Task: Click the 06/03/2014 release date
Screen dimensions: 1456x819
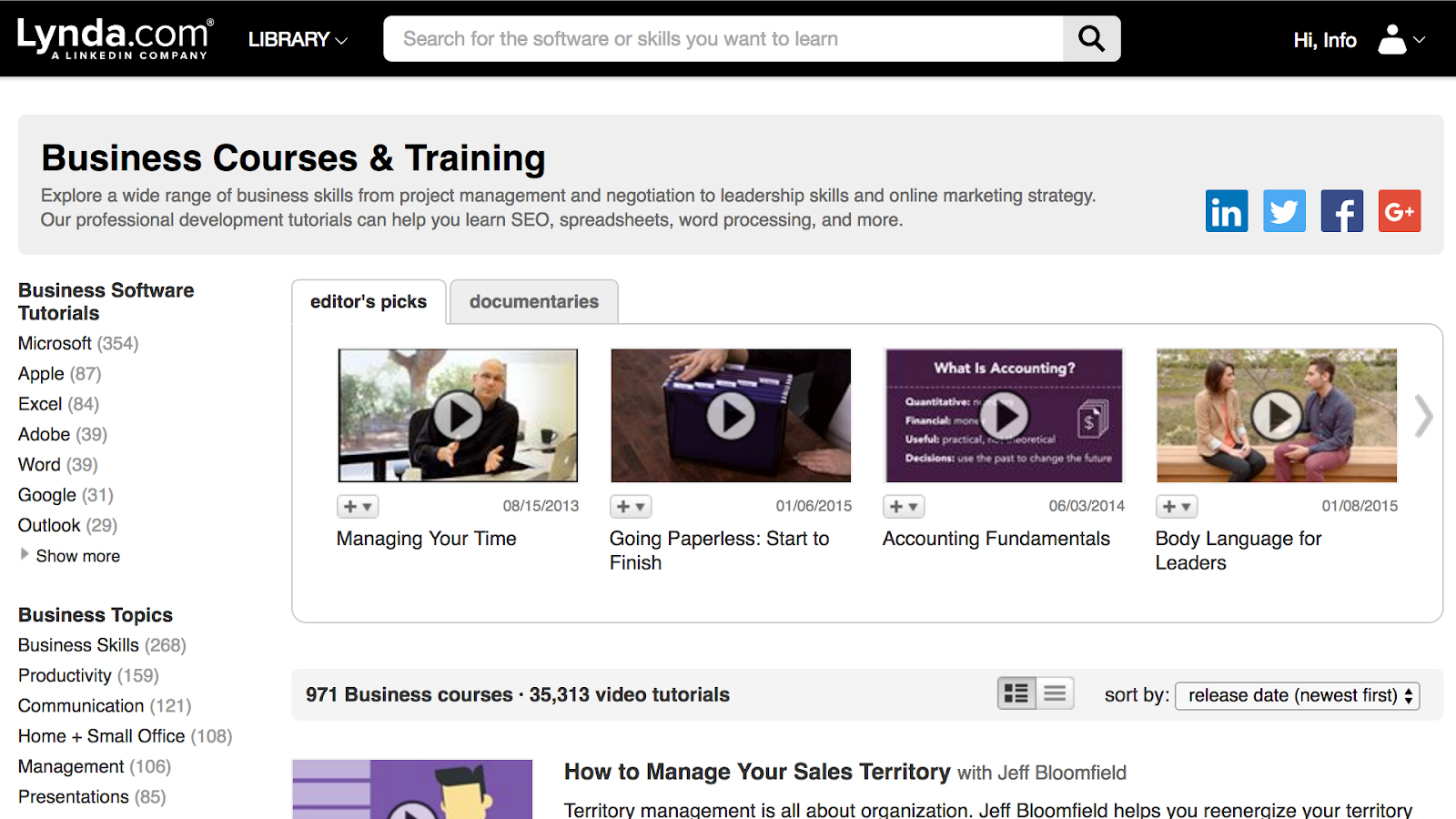Action: pos(1087,506)
